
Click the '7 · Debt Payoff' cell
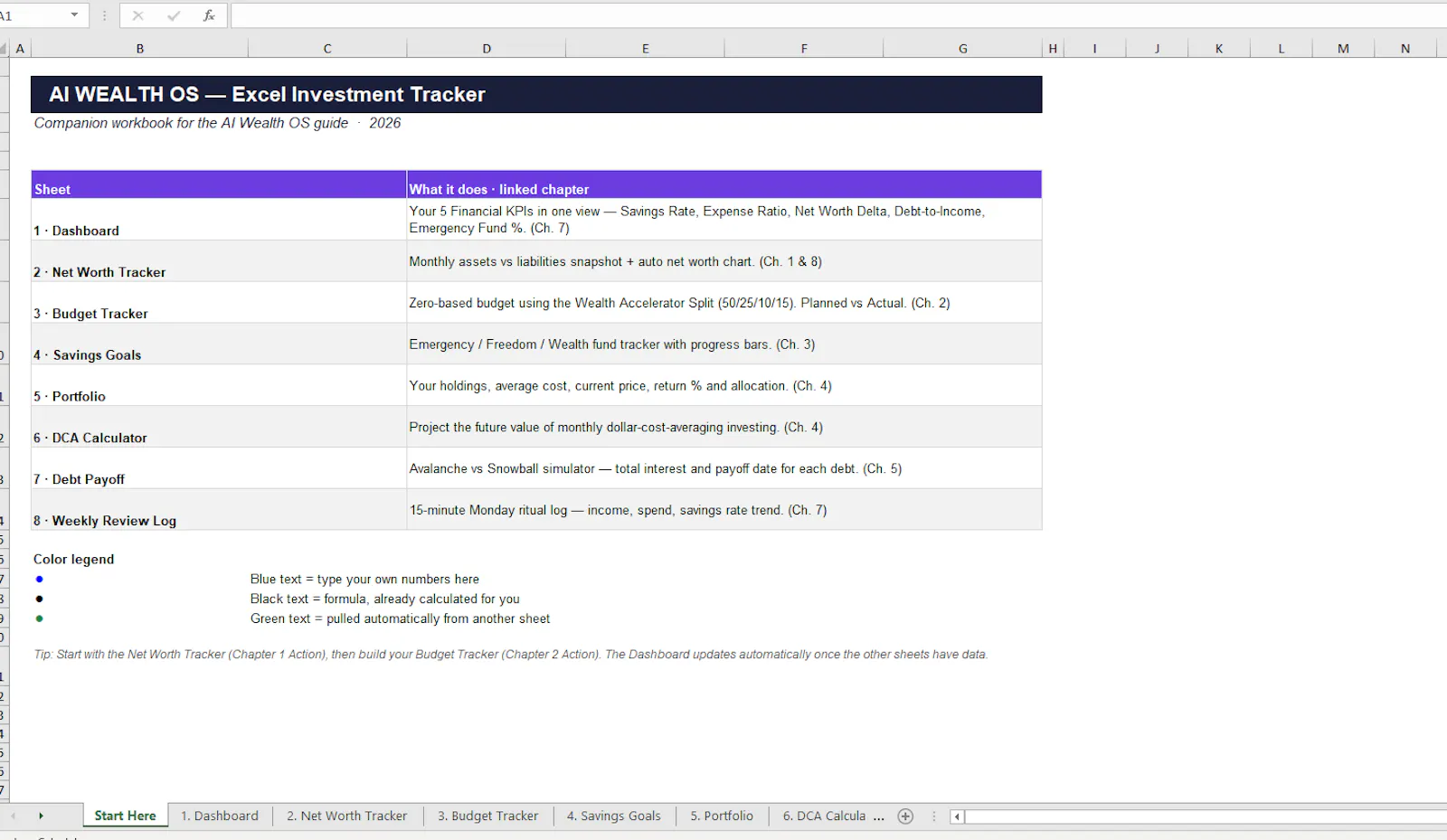(219, 468)
